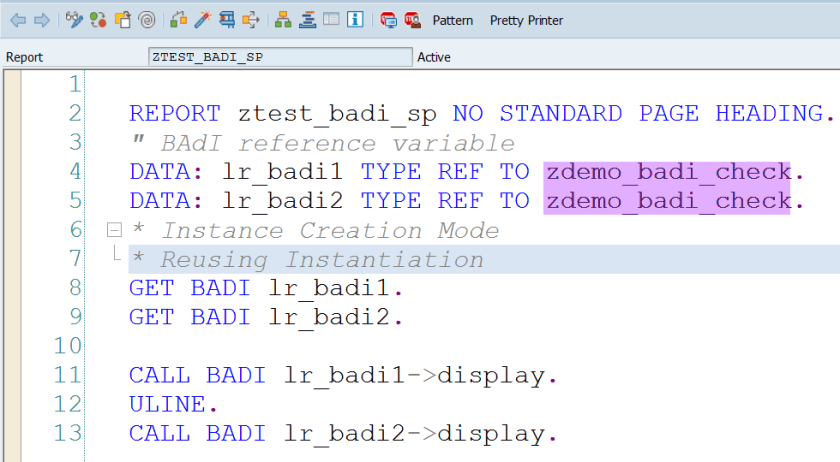Screen dimensions: 840x462
Task: Click the 'Instance Creation Mode' comment
Action: [330, 230]
